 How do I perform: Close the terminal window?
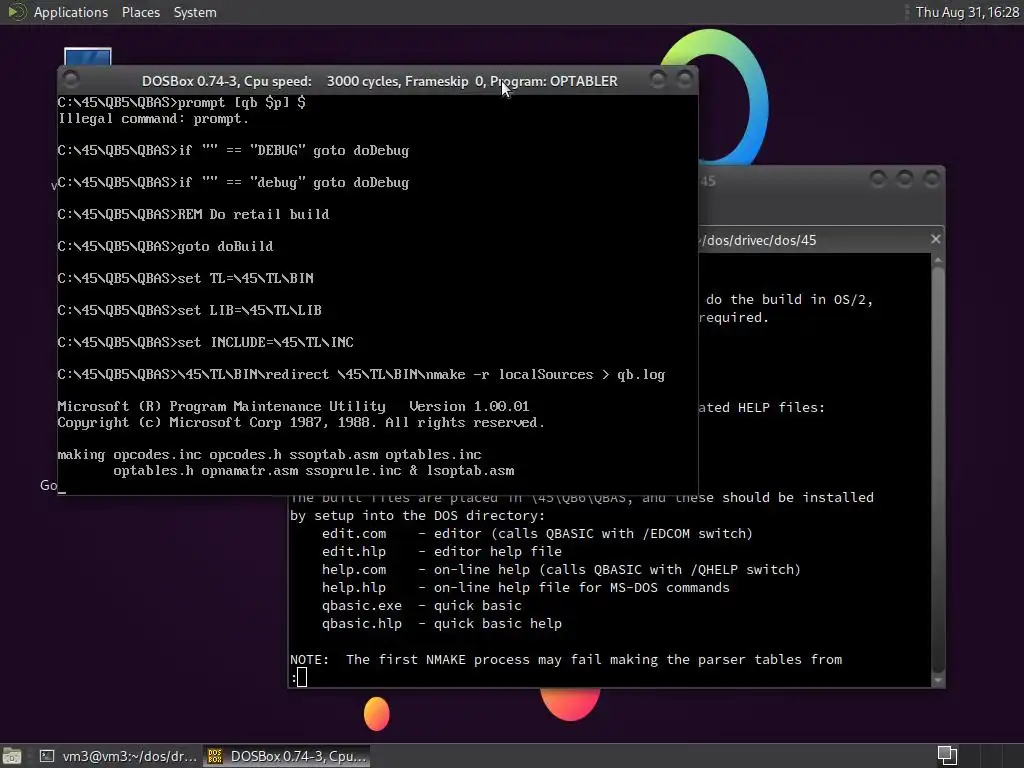tap(931, 179)
